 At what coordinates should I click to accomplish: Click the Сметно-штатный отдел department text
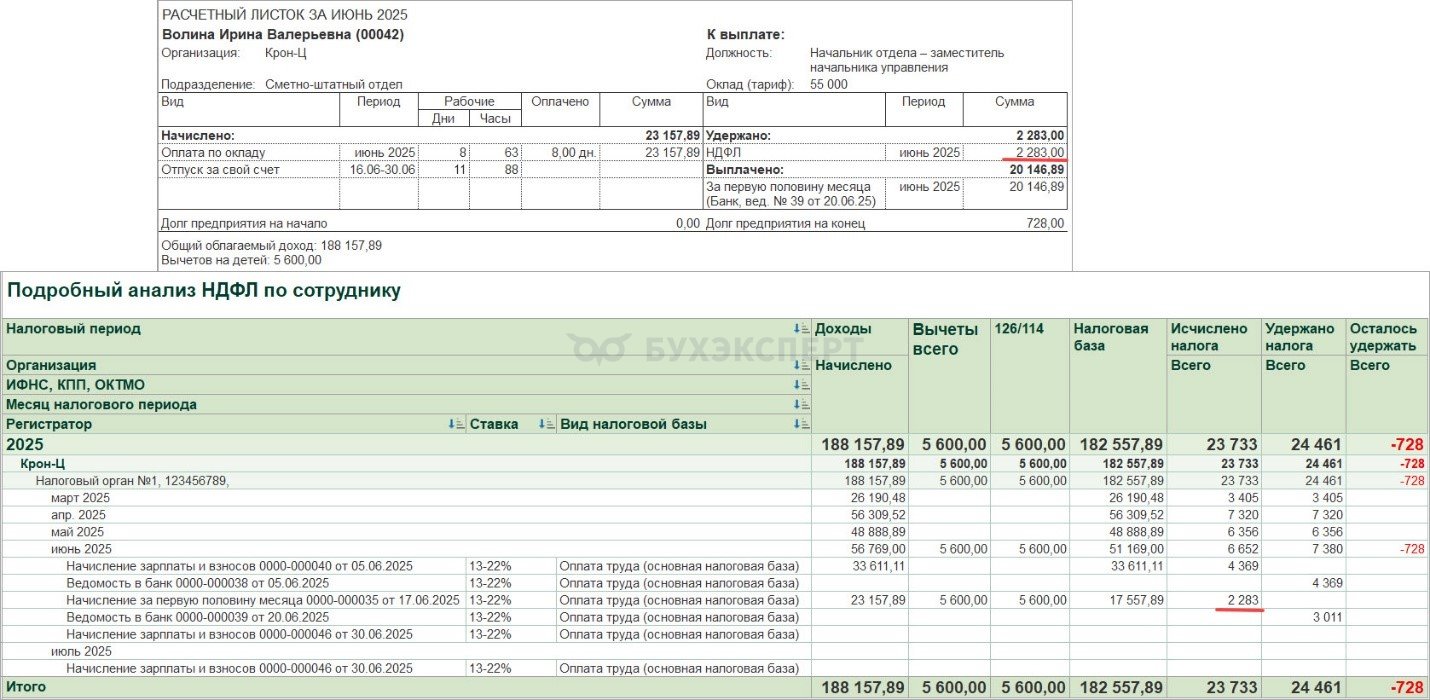click(x=334, y=85)
